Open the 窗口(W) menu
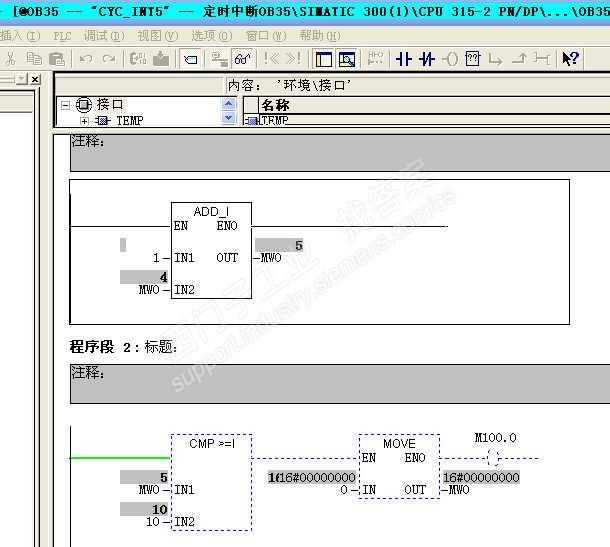The image size is (610, 547). pos(266,36)
